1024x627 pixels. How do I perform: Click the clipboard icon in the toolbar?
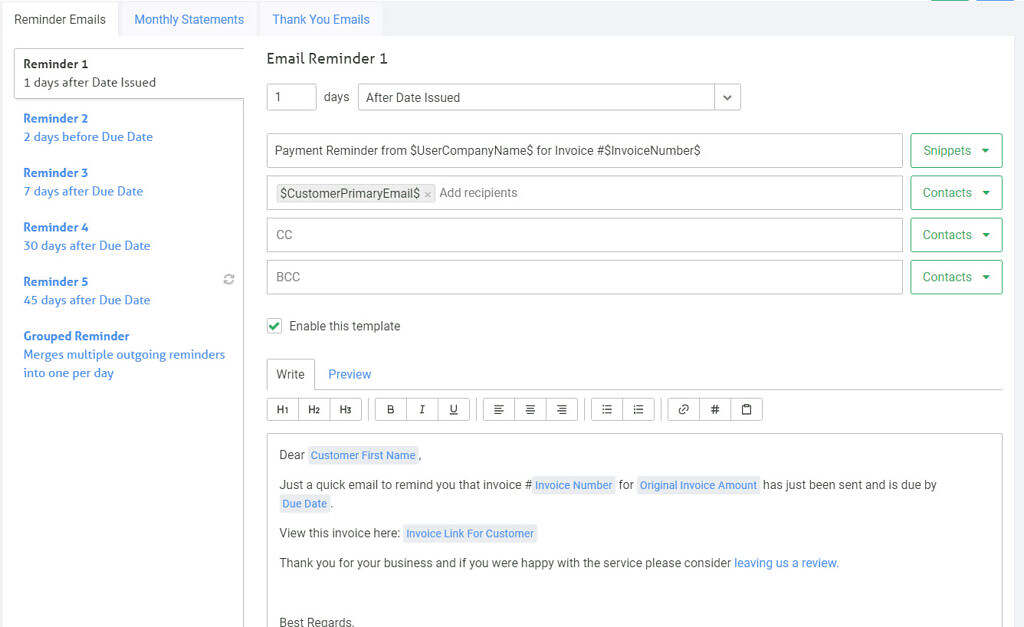746,409
